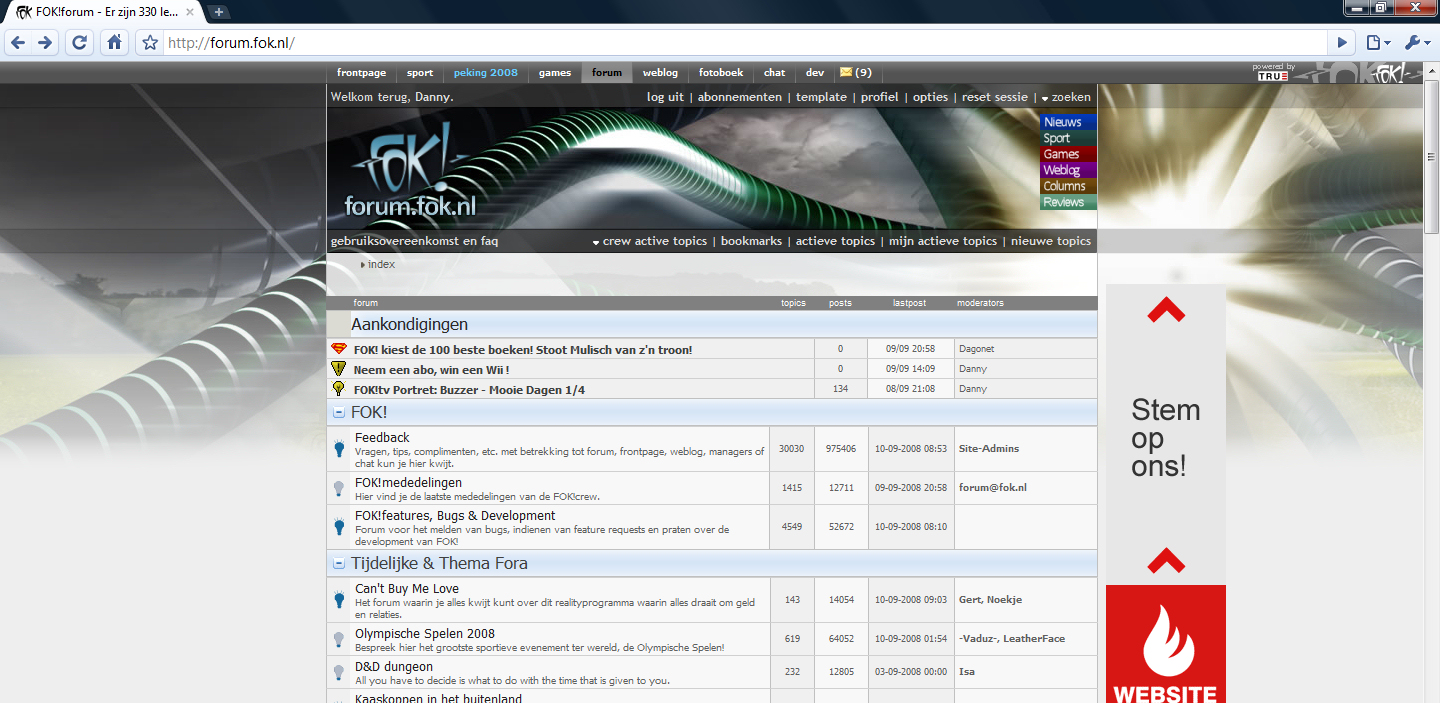Open the profiel link
Image resolution: width=1440 pixels, height=703 pixels.
coord(880,97)
